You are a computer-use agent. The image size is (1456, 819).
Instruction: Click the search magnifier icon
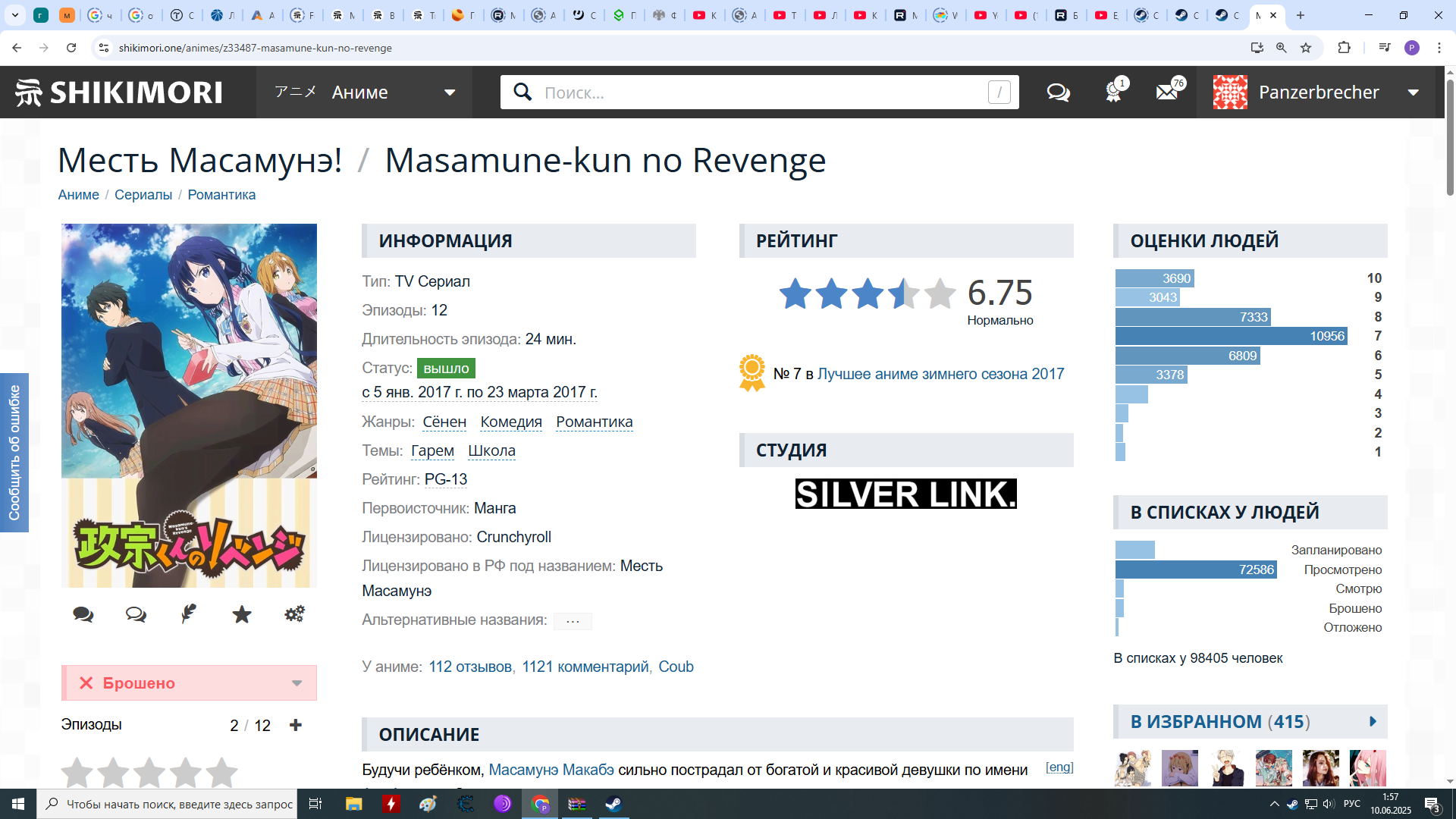pyautogui.click(x=522, y=92)
